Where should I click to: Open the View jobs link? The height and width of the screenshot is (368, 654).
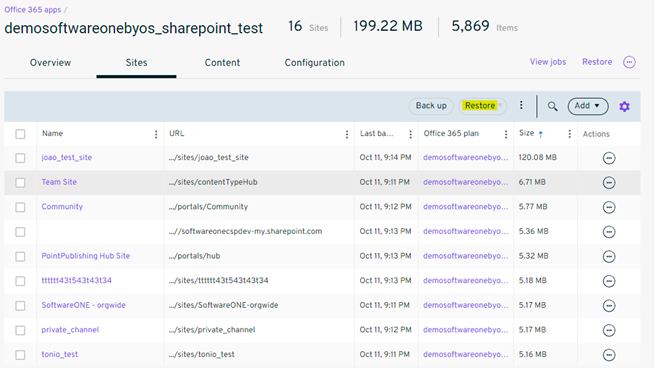click(x=548, y=62)
